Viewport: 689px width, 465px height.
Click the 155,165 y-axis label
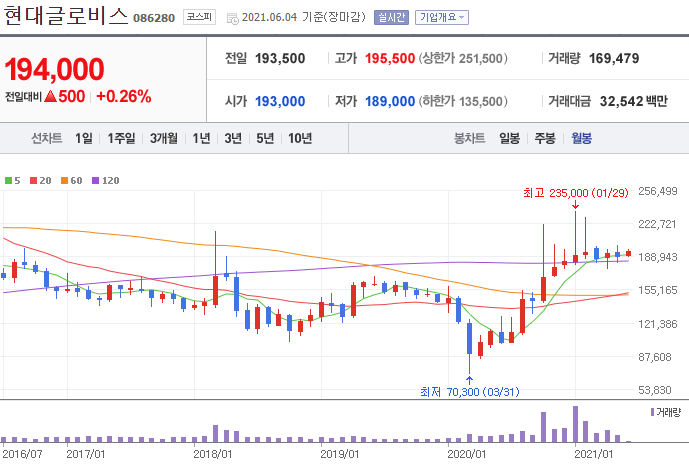pos(658,290)
